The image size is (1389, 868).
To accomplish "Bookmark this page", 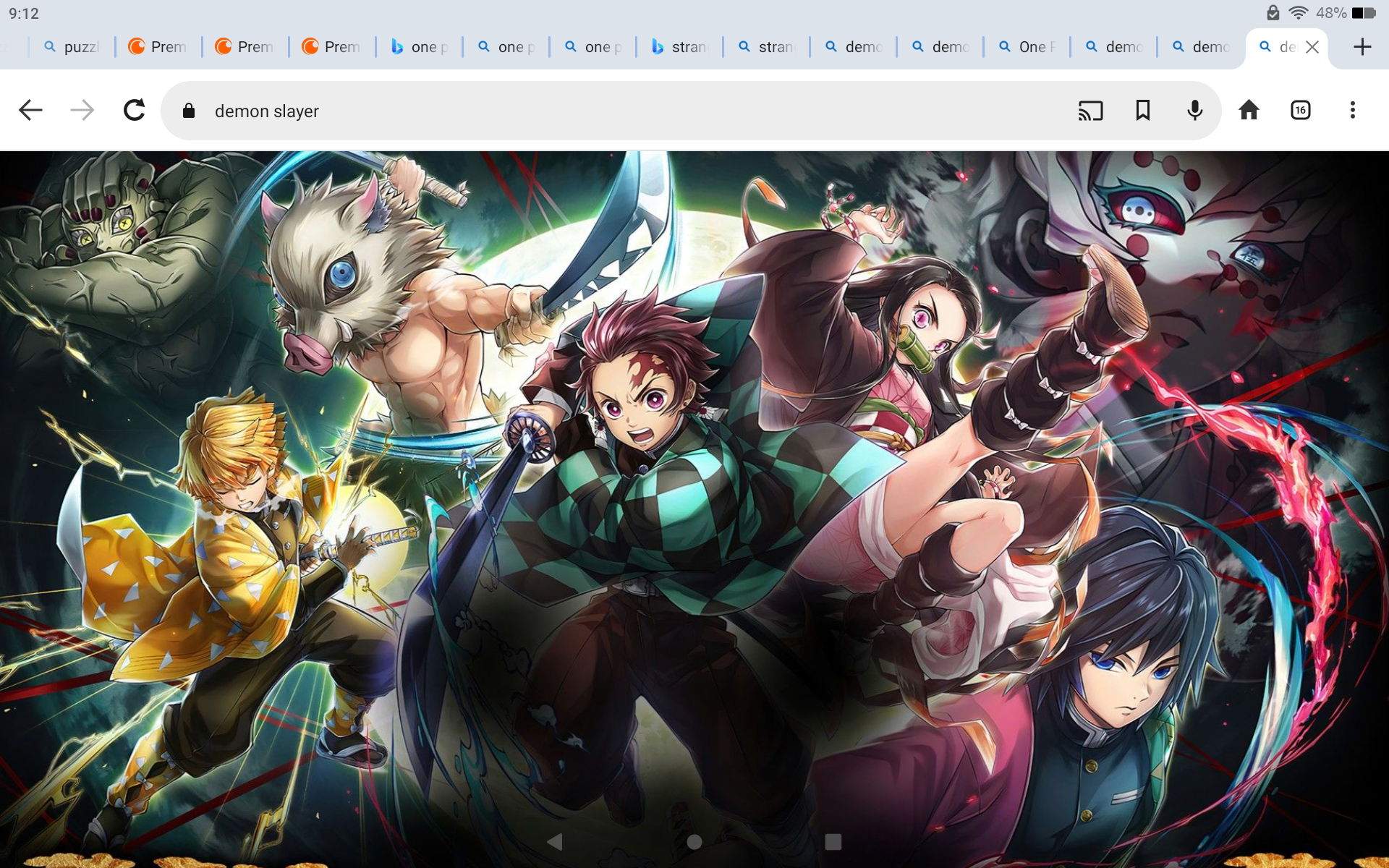I will pyautogui.click(x=1143, y=111).
